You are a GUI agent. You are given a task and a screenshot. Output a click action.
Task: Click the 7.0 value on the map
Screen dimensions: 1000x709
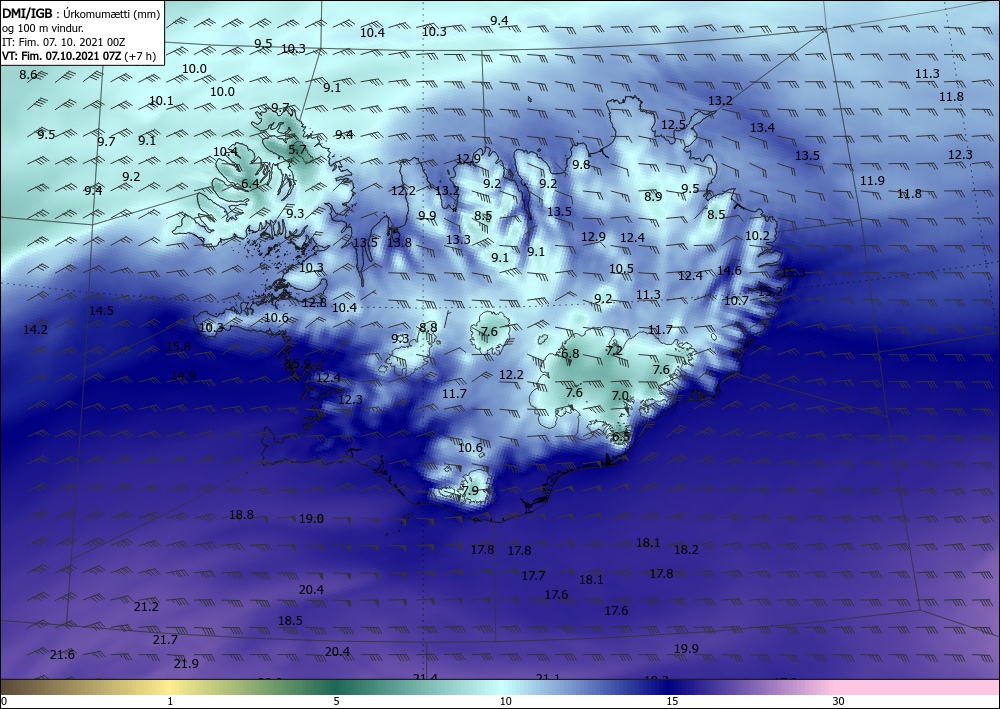point(620,396)
